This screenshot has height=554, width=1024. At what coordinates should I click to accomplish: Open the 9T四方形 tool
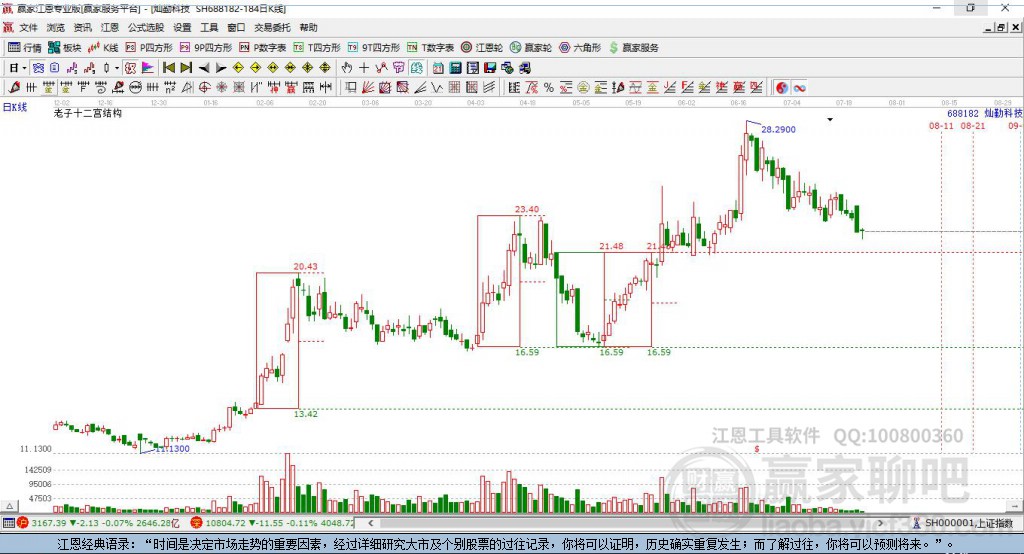(x=374, y=48)
